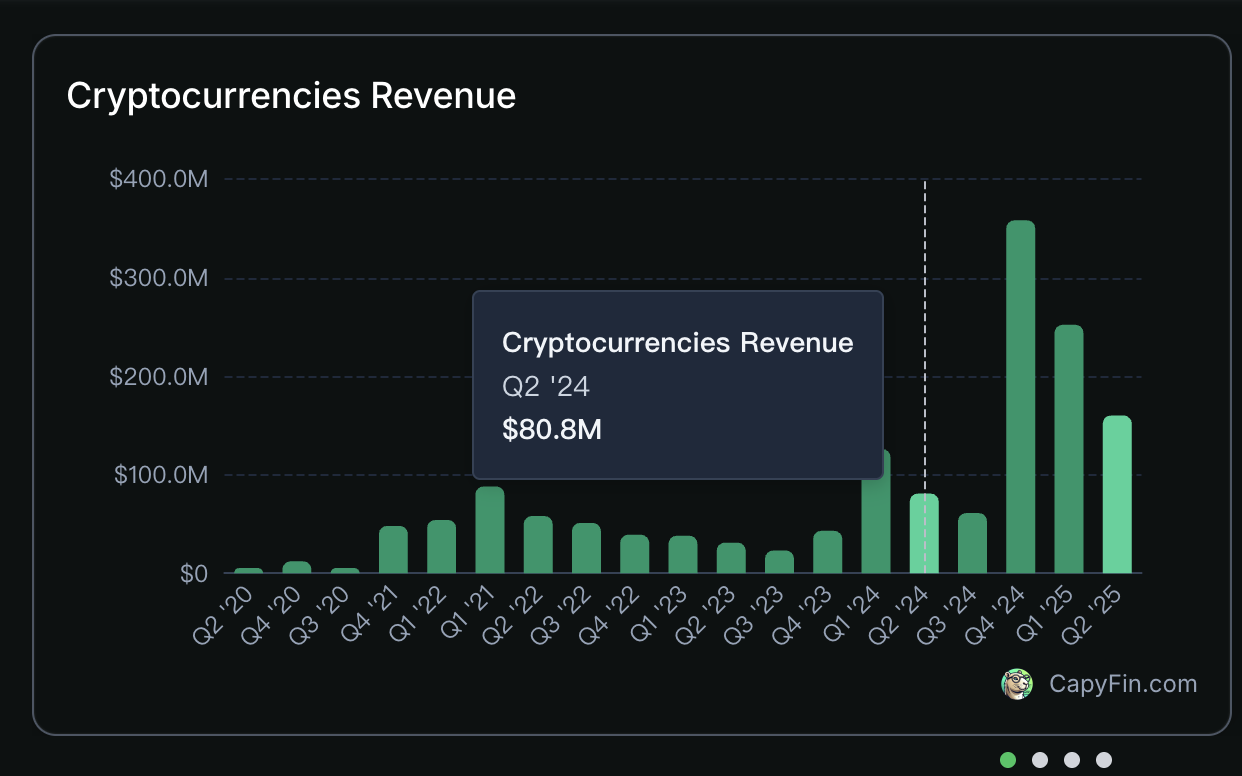Click the third pagination dot
This screenshot has height=776, width=1242.
coord(1071,760)
